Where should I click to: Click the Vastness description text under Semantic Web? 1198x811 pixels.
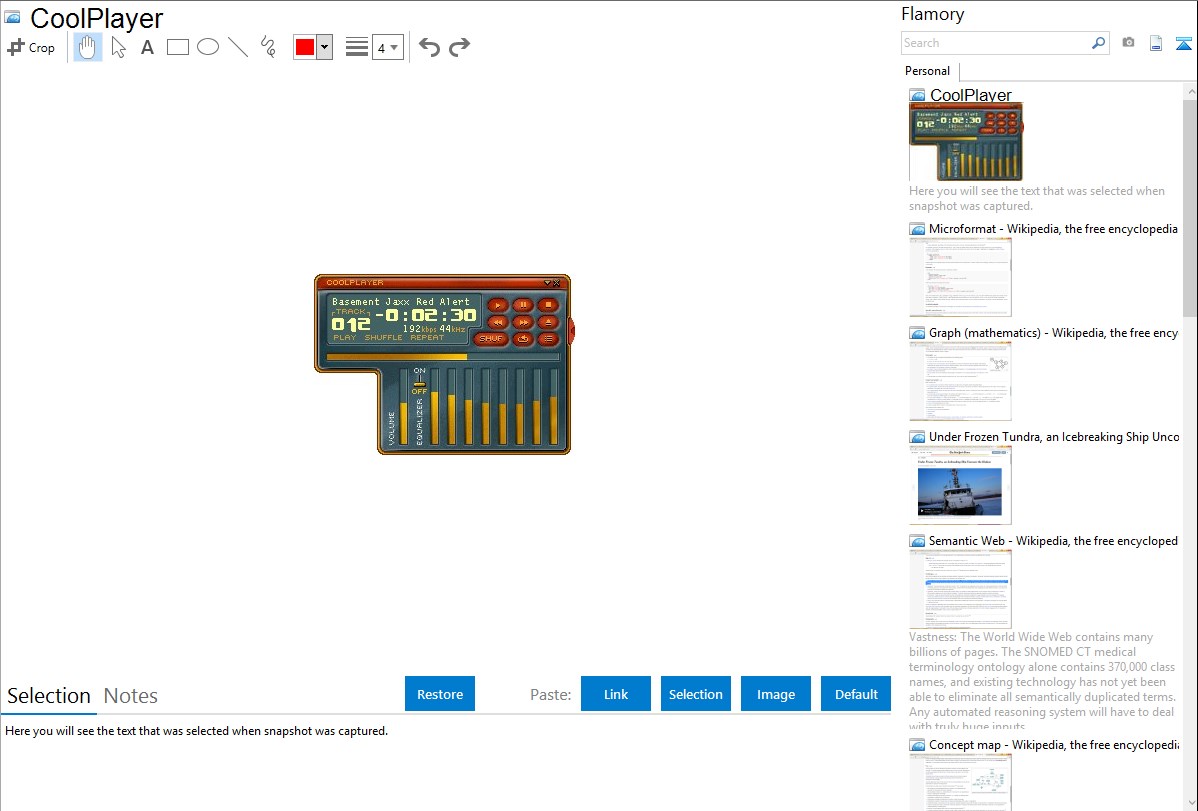1042,681
